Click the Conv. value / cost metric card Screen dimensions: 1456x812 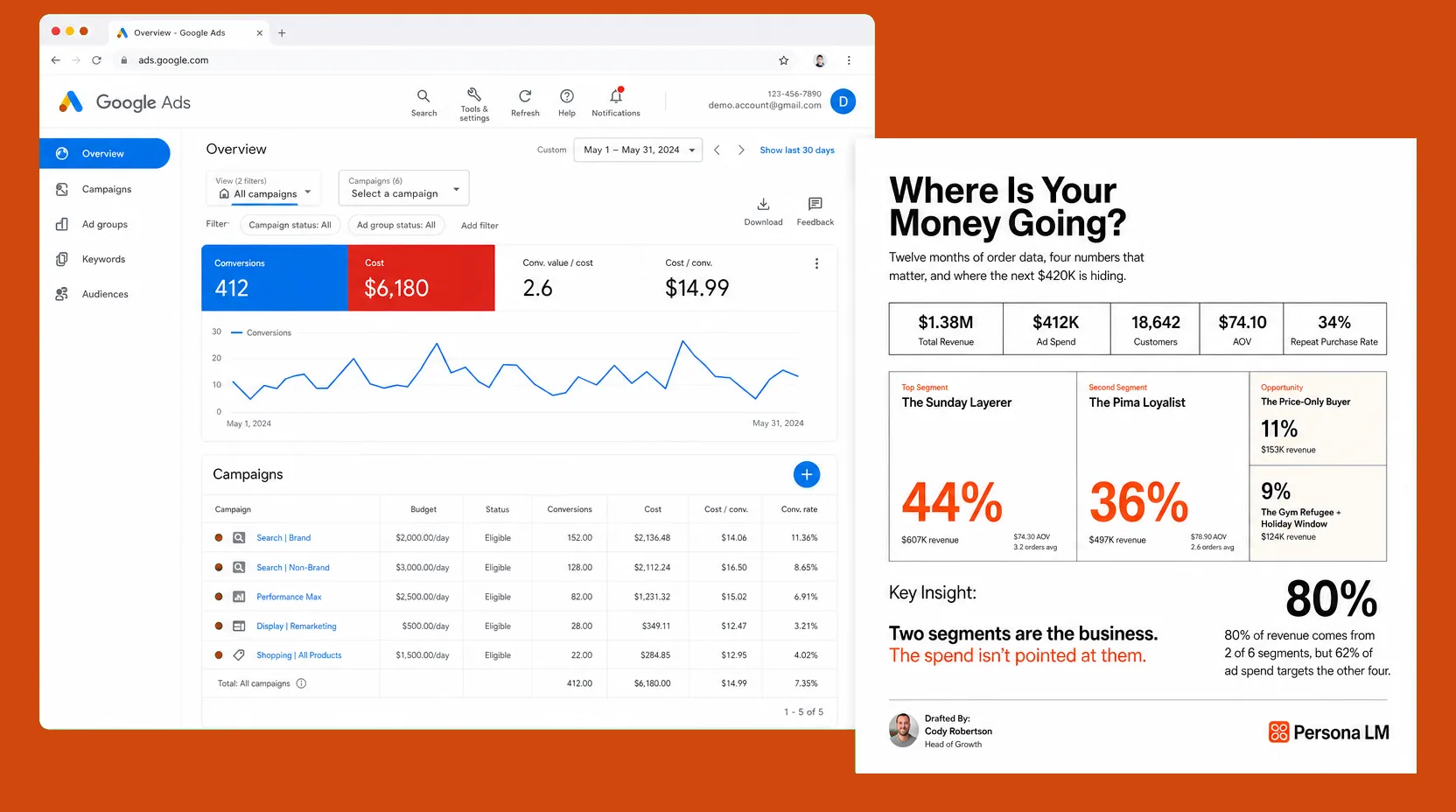pos(569,278)
